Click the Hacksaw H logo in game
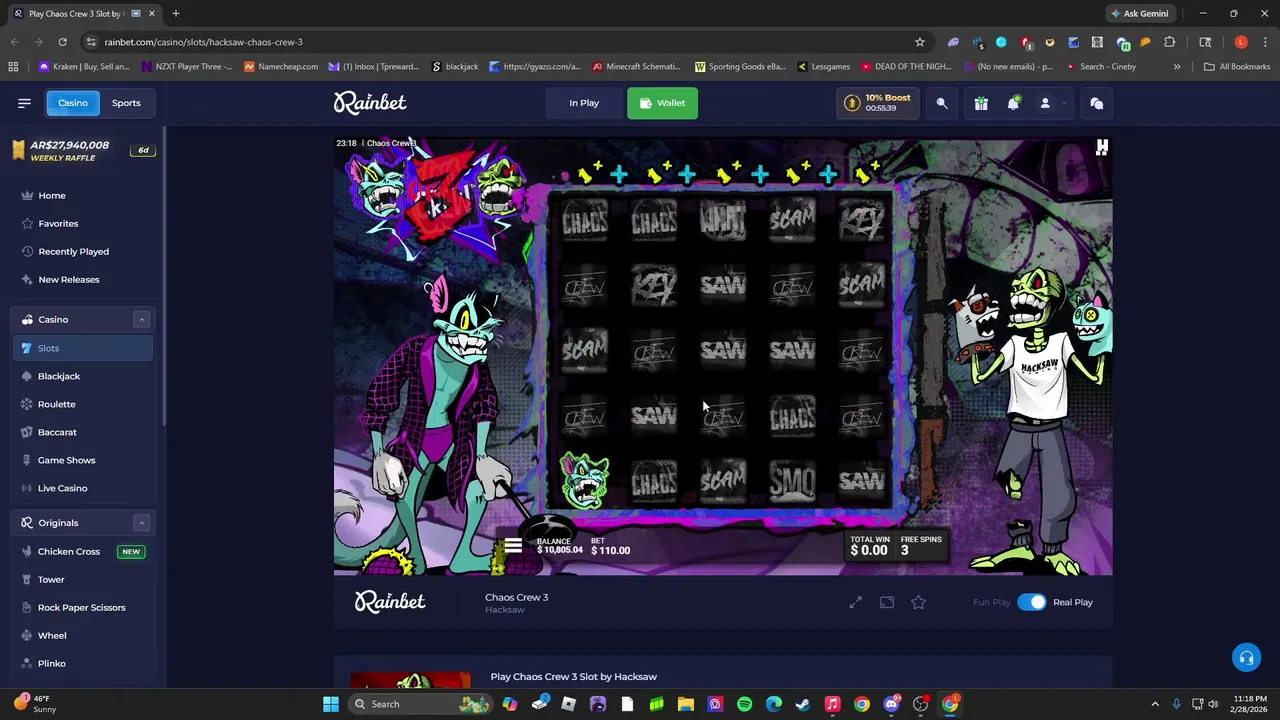 [x=1101, y=148]
